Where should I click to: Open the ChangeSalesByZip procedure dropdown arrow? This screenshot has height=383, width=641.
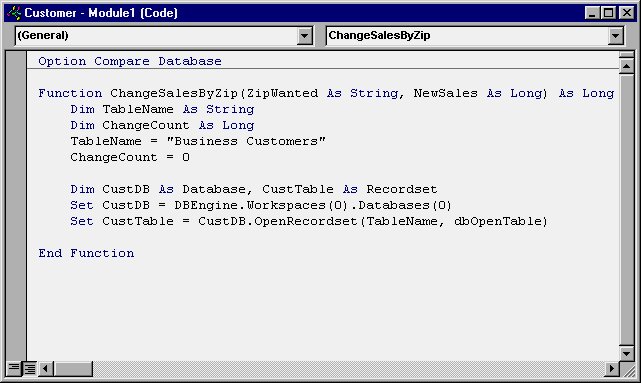click(x=615, y=36)
